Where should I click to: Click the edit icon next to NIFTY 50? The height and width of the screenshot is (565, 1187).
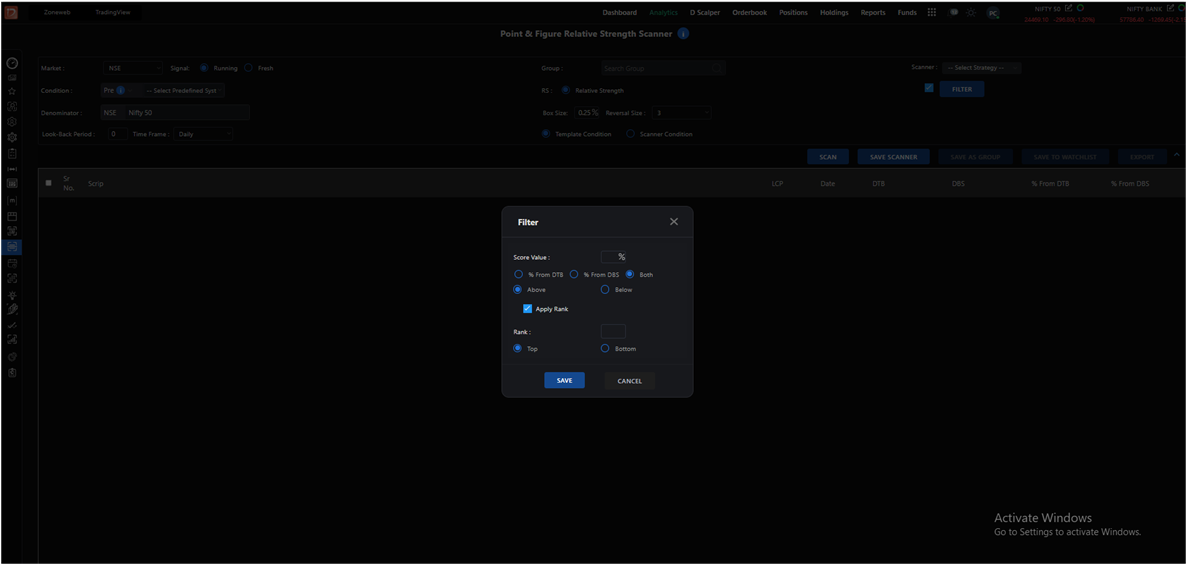coord(1068,8)
